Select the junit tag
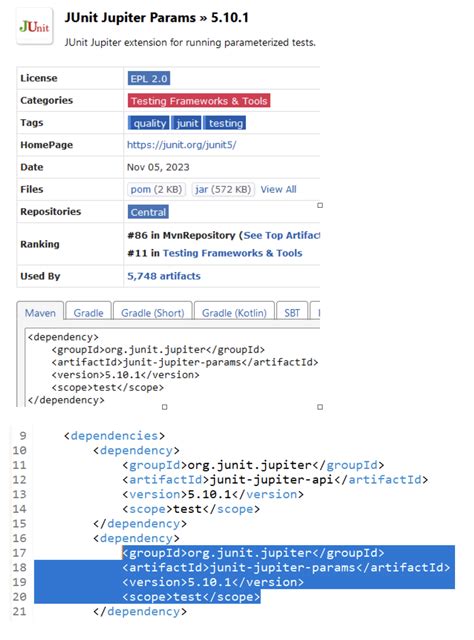 (x=187, y=123)
